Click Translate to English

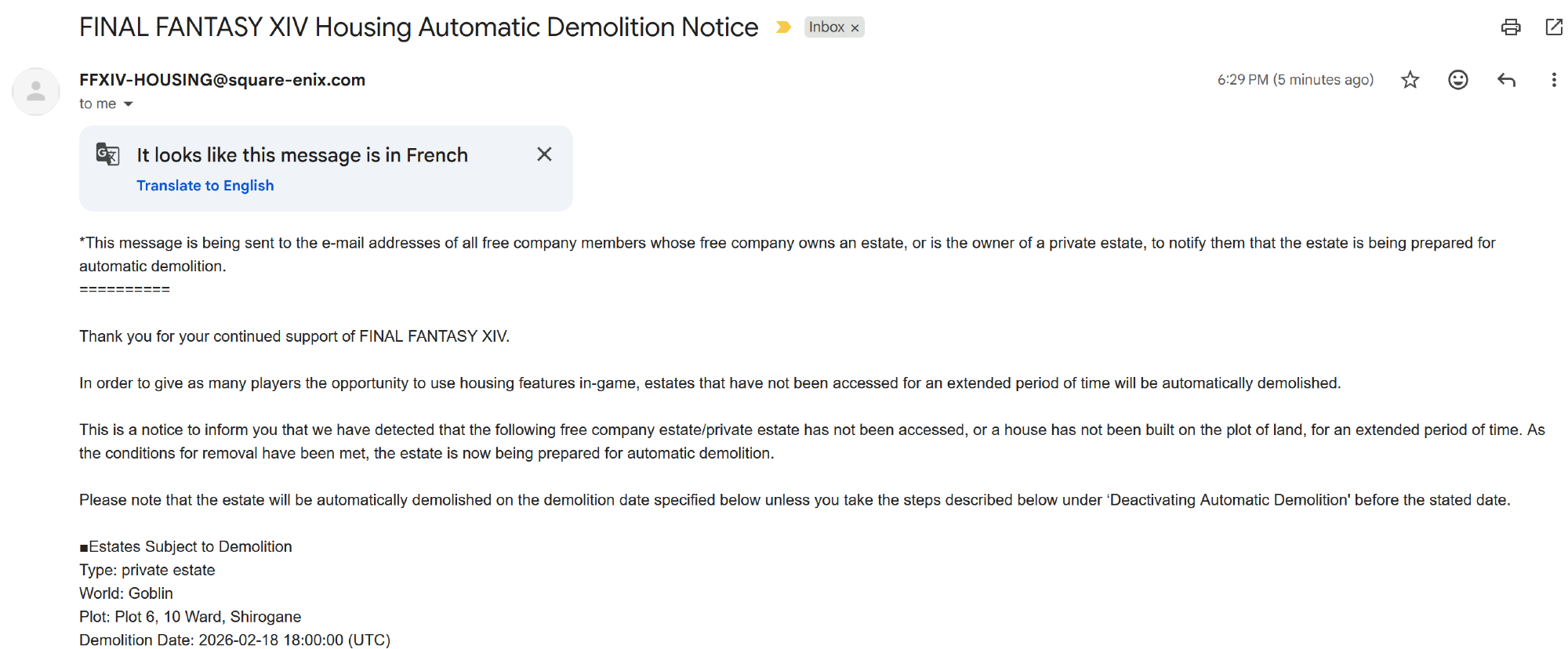click(205, 186)
